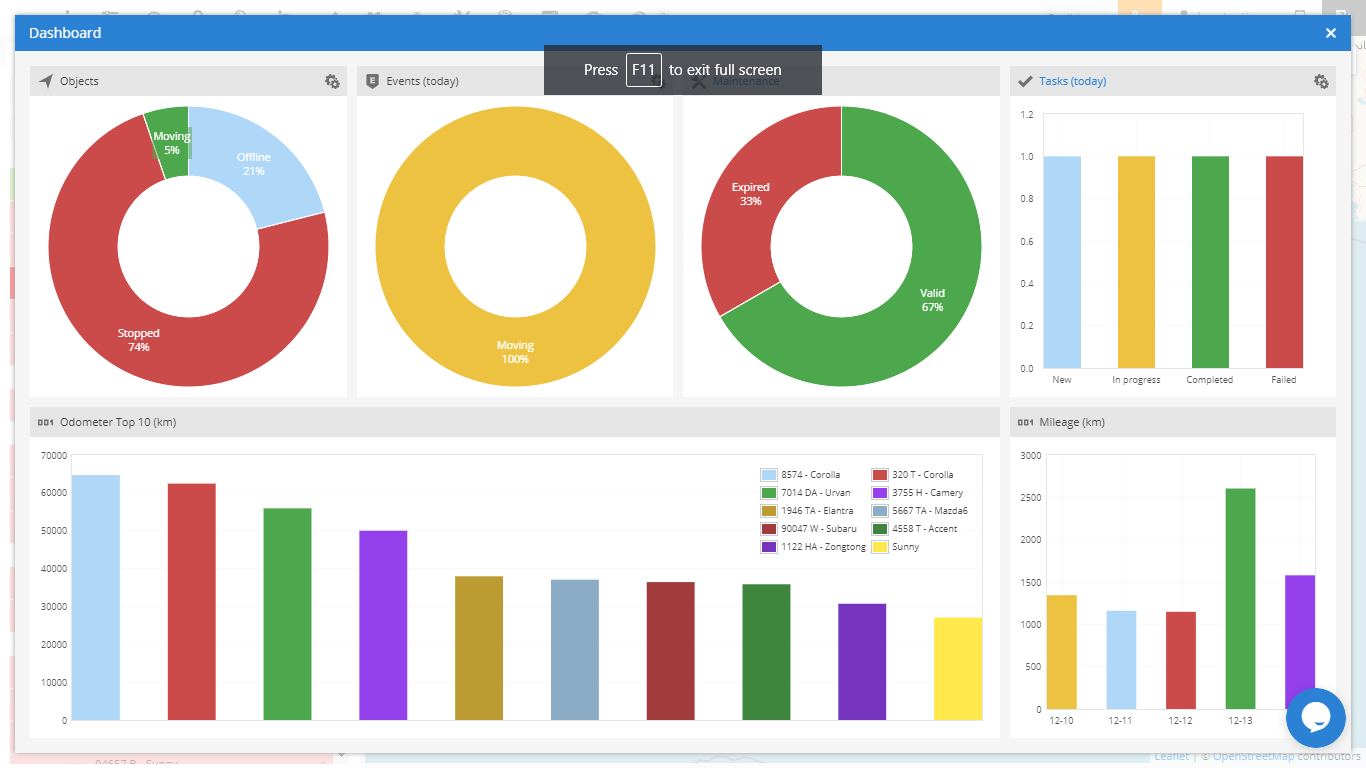Image resolution: width=1366 pixels, height=768 pixels.
Task: Open the Tasks (today) gear settings
Action: click(1321, 82)
